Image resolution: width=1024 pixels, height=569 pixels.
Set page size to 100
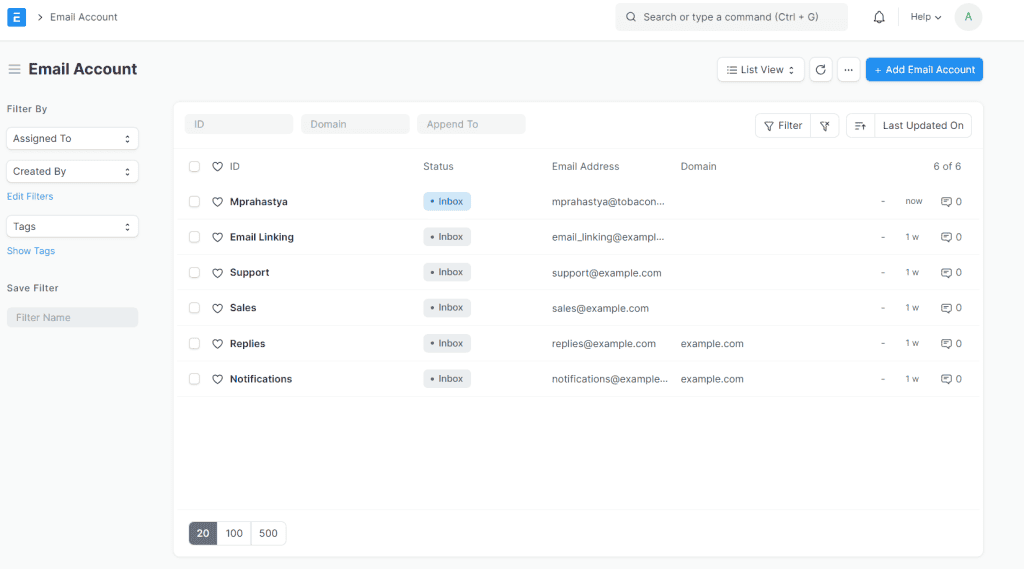234,534
